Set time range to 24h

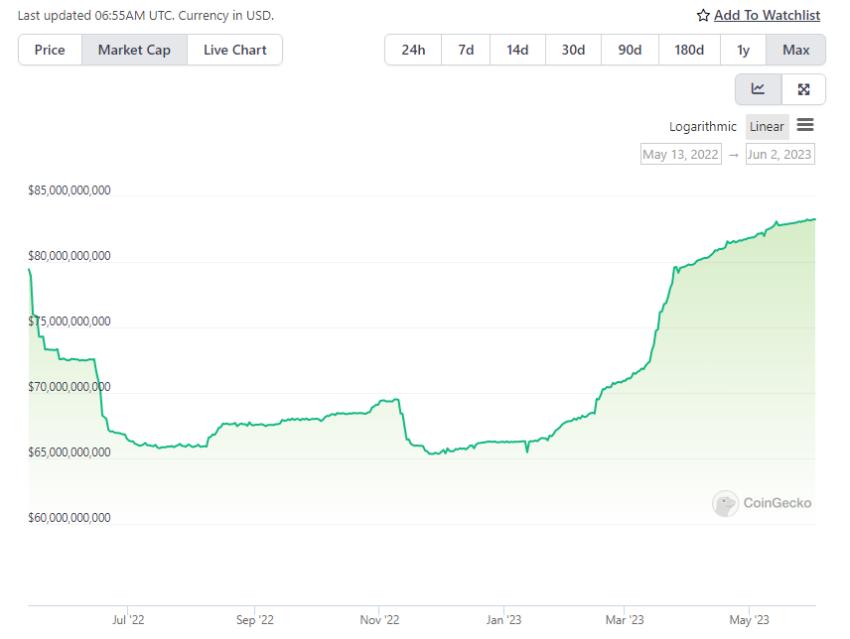[x=413, y=50]
